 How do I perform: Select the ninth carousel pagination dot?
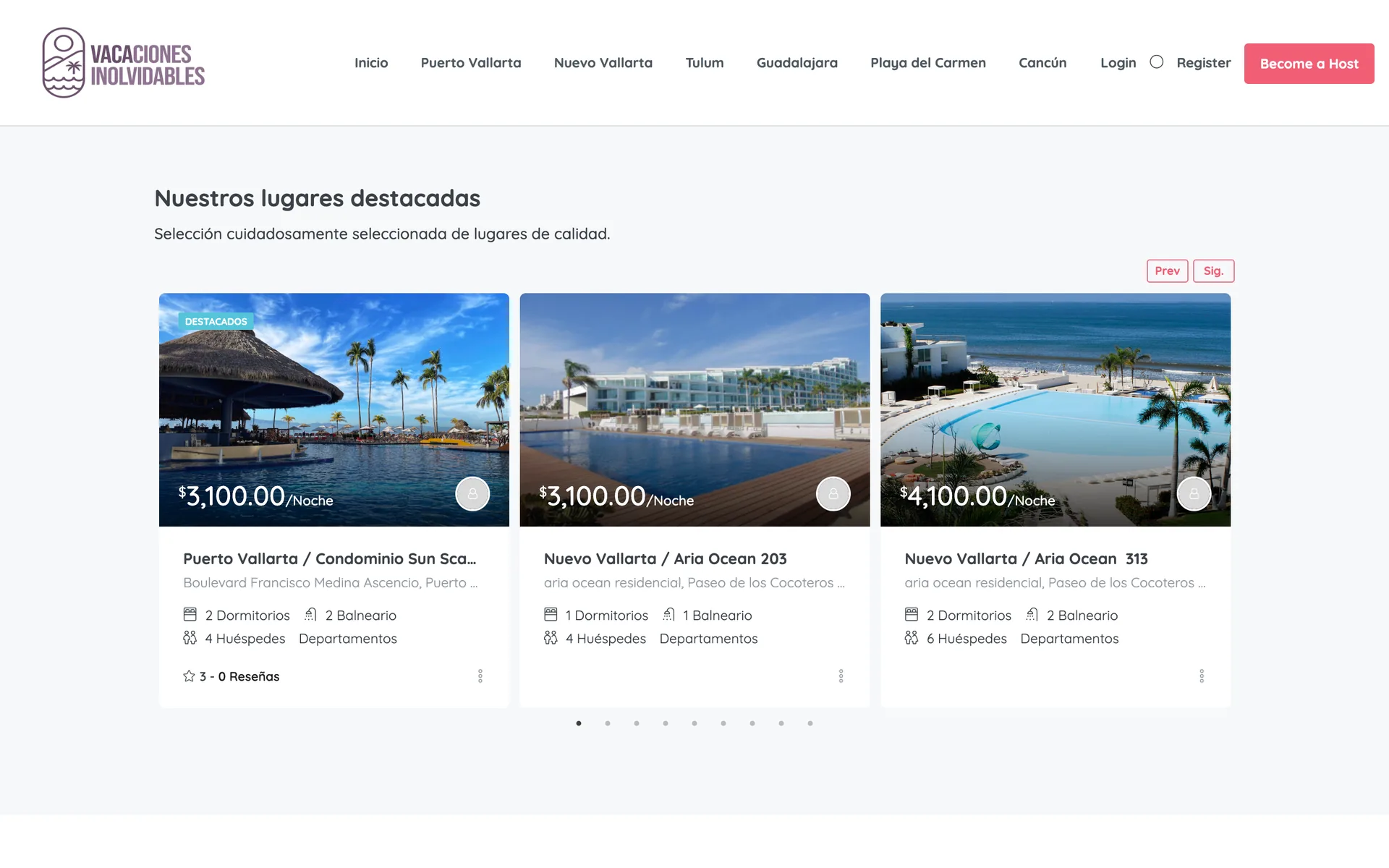(810, 723)
